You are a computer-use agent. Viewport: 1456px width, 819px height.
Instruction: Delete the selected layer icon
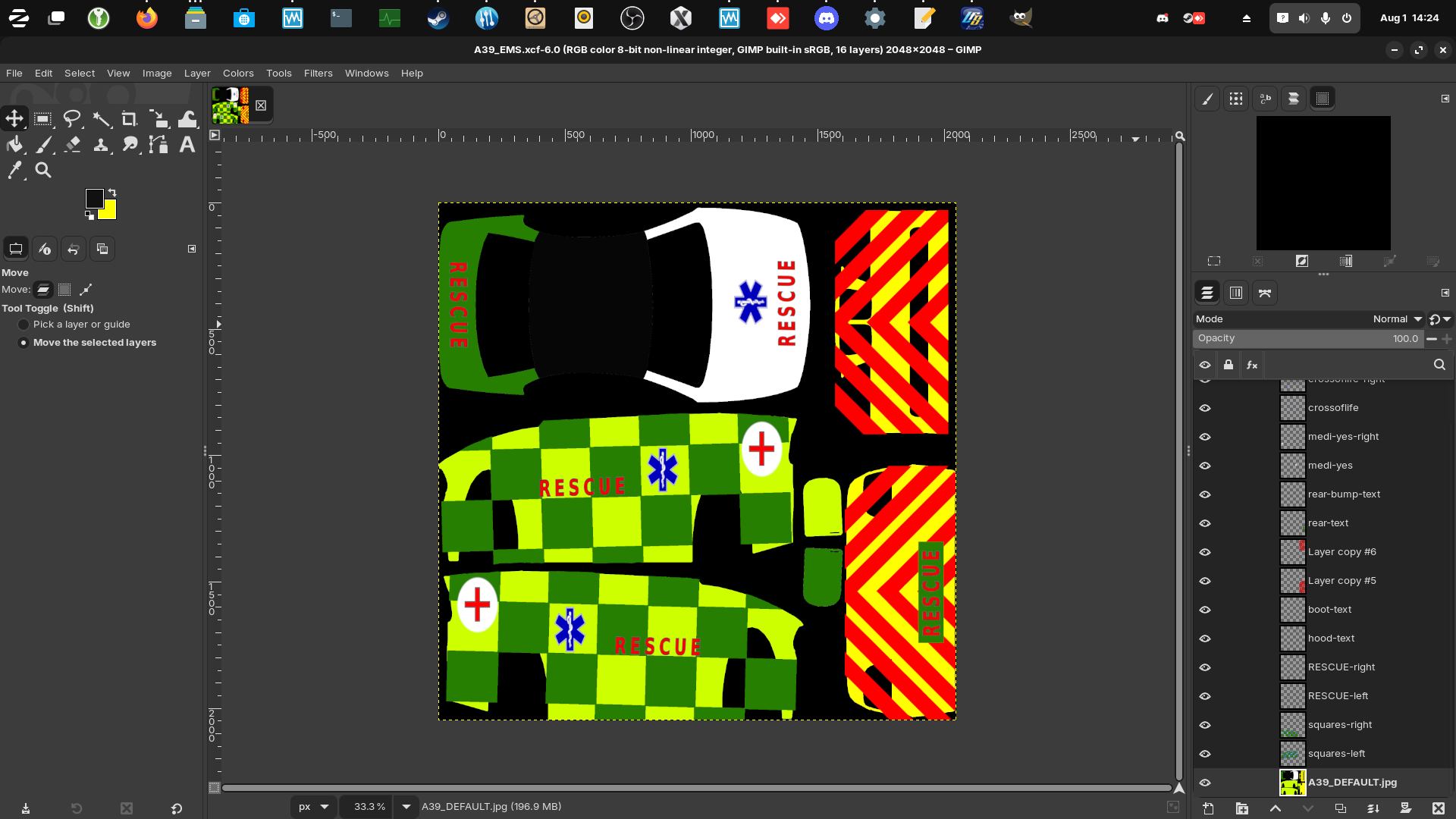[x=1438, y=808]
